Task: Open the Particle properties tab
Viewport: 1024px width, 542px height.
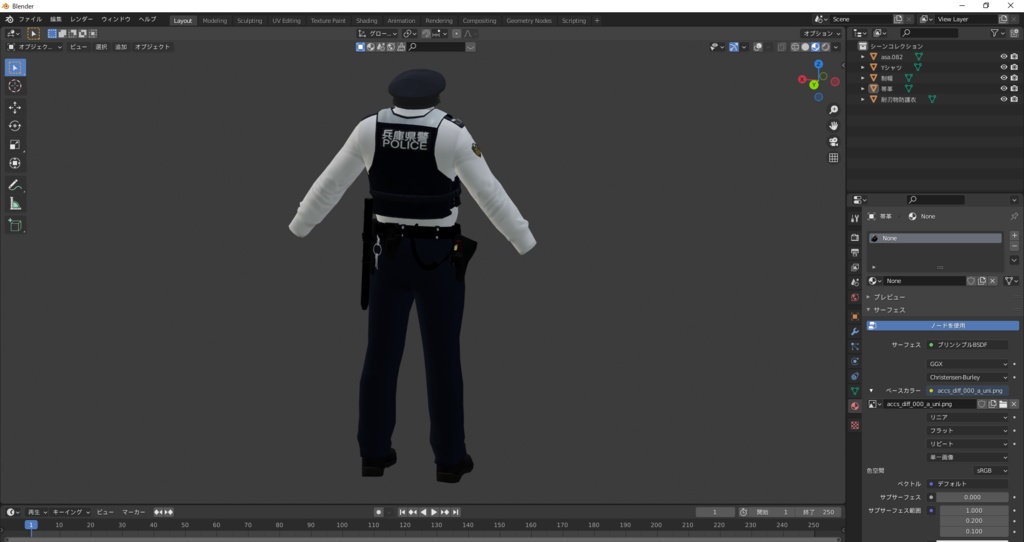Action: 855,347
